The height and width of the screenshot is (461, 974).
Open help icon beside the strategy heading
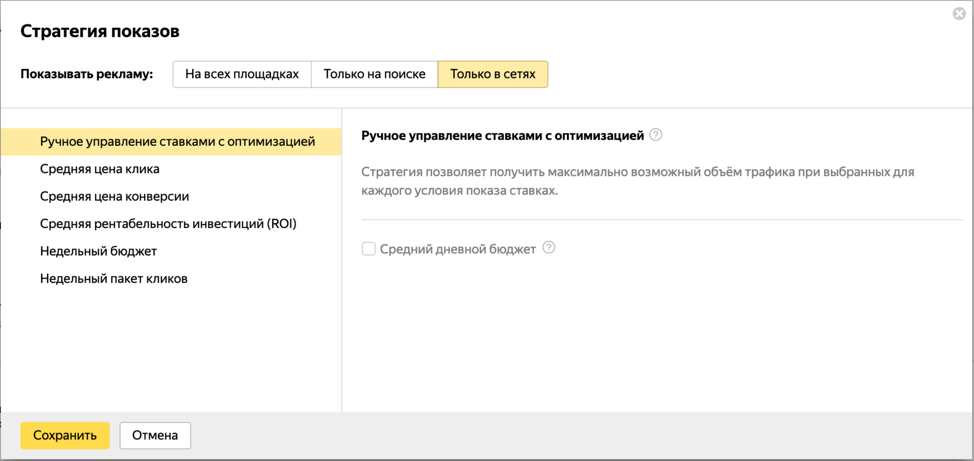(656, 135)
